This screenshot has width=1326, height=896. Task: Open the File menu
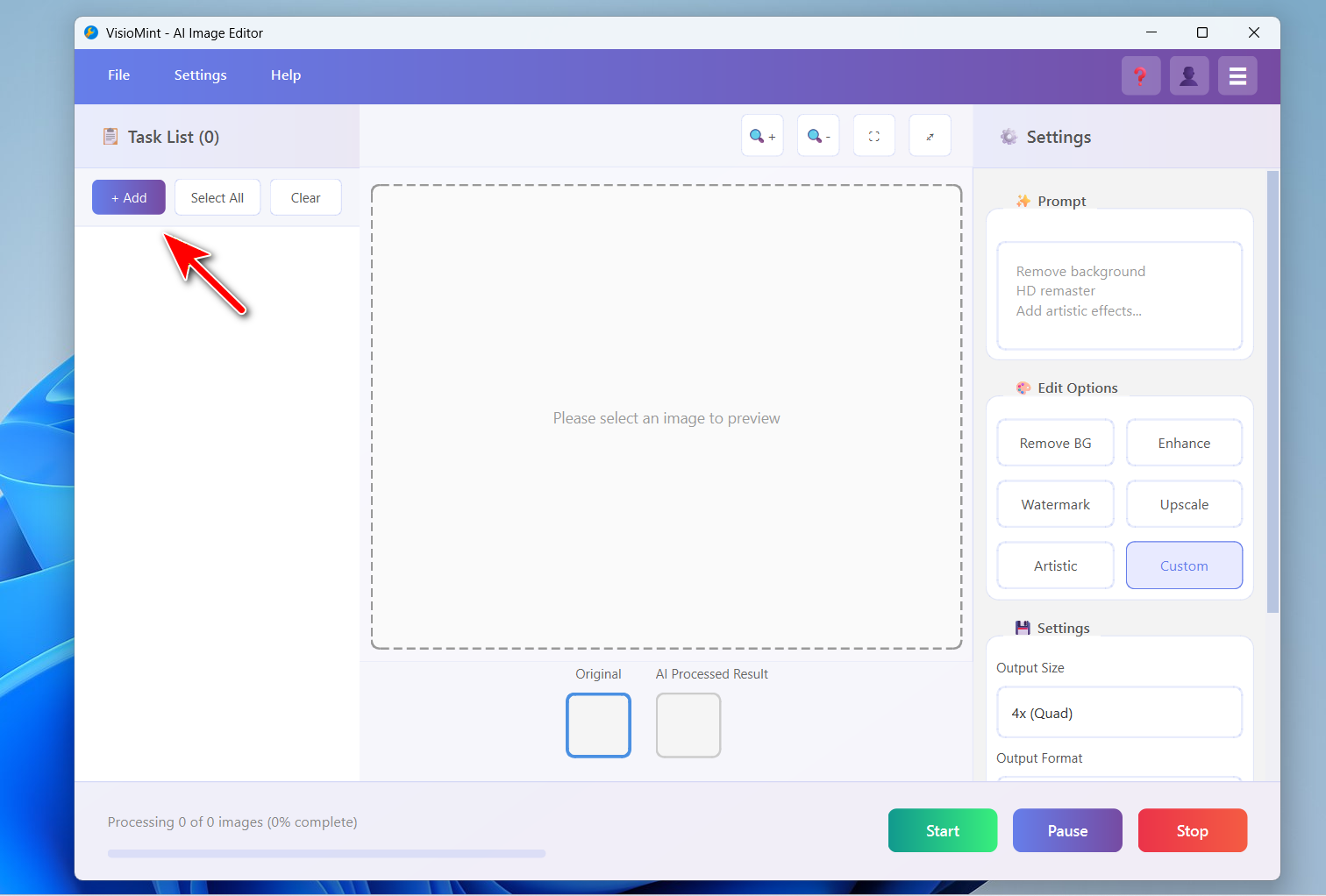[x=118, y=75]
